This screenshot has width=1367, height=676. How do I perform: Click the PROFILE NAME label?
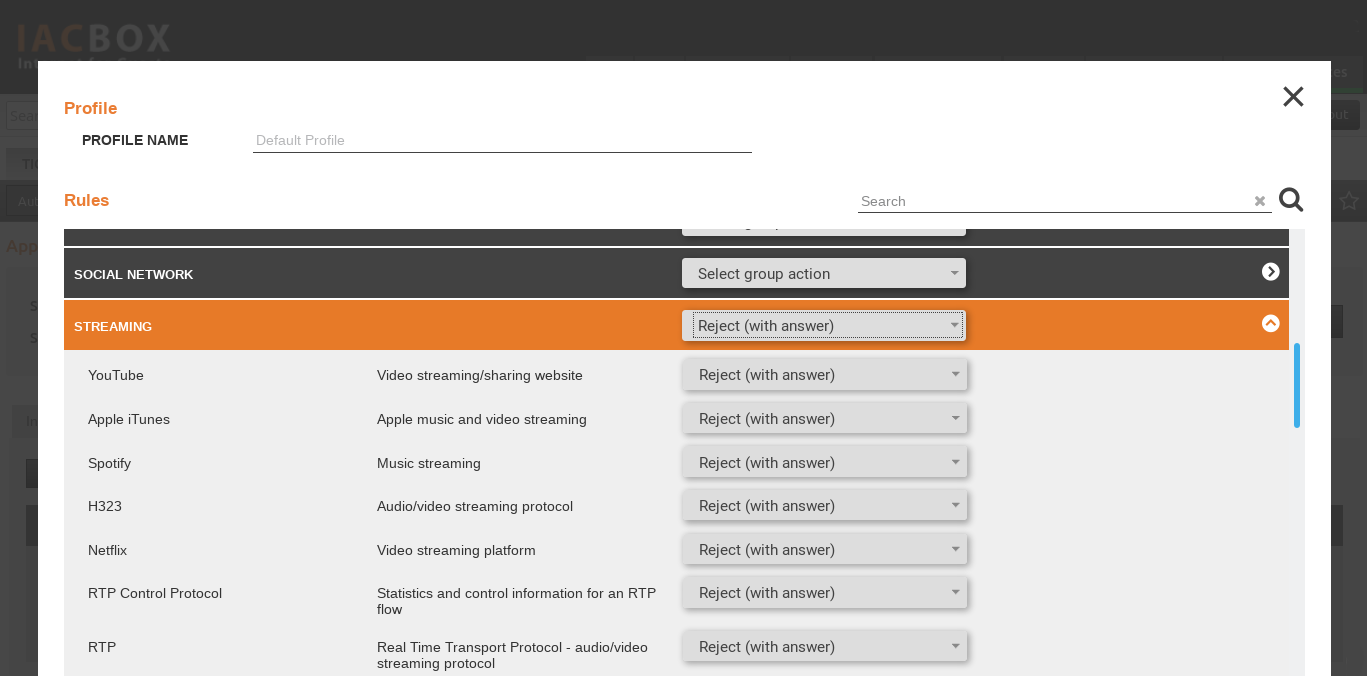point(135,140)
